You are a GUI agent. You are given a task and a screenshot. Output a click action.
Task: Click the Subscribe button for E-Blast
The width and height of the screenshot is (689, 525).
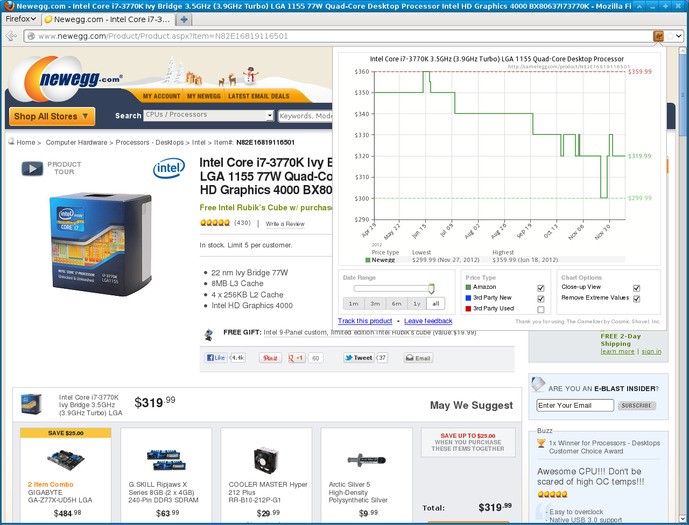point(637,406)
